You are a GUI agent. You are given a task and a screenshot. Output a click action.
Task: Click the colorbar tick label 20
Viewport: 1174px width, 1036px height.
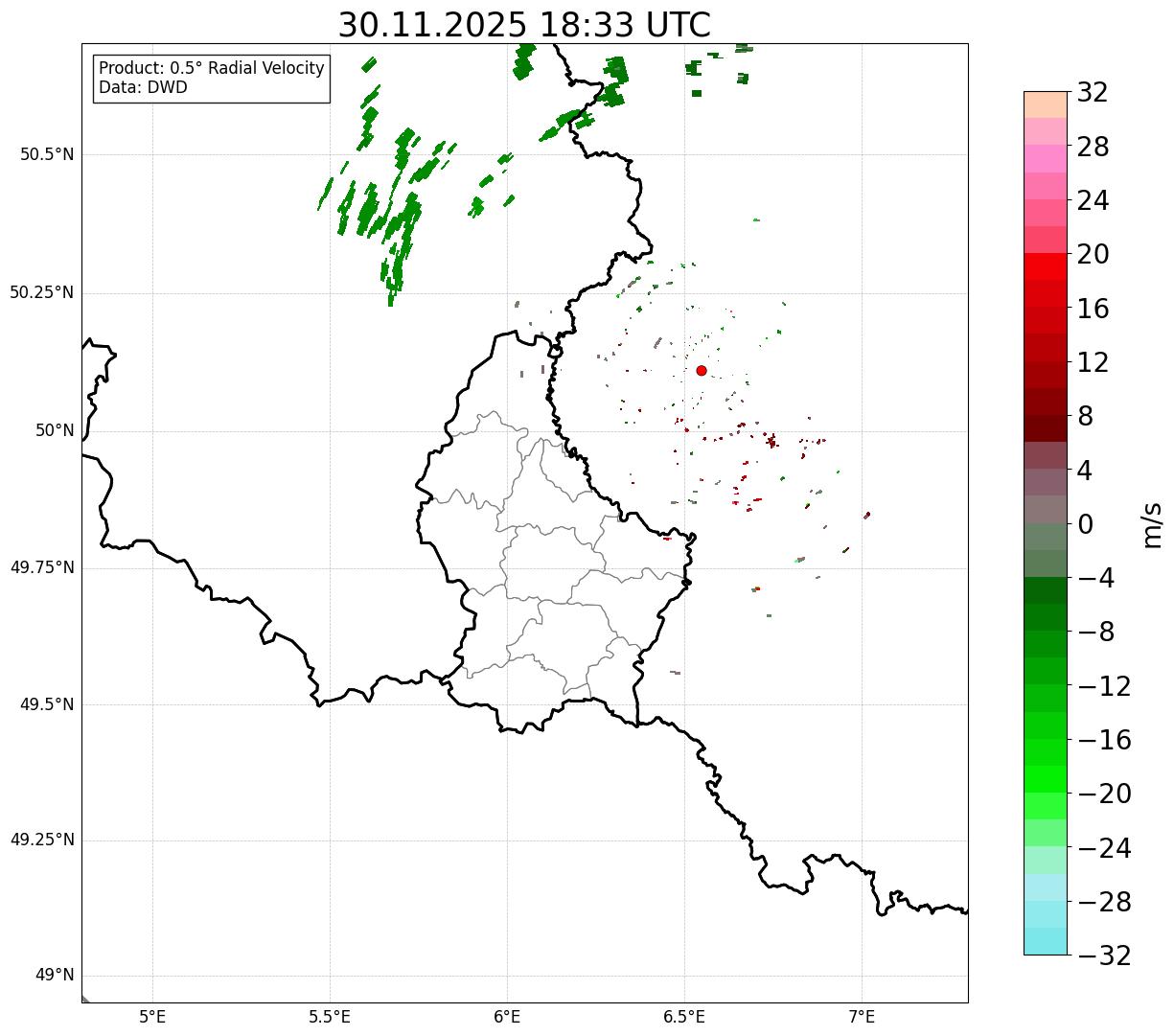pos(1093,255)
